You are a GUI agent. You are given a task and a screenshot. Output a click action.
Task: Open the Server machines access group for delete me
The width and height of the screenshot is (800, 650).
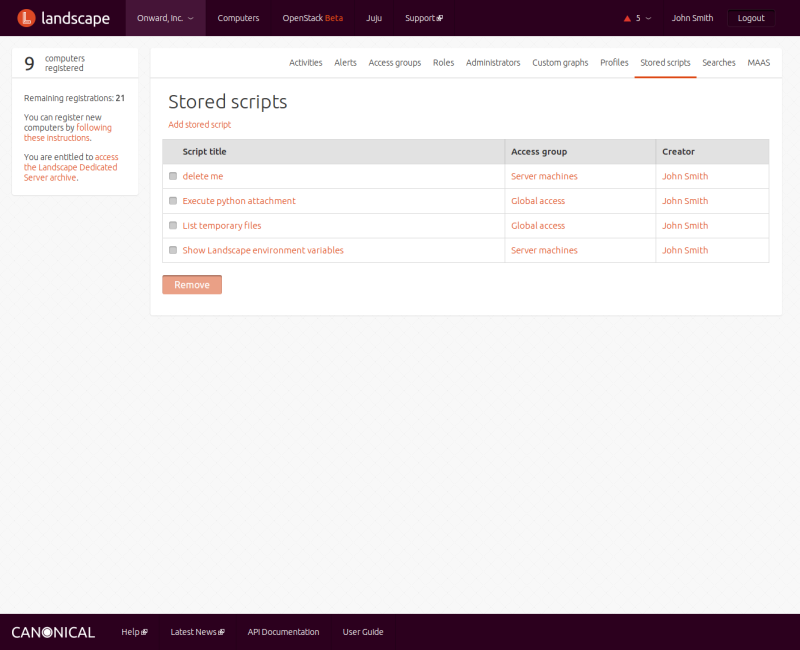pyautogui.click(x=544, y=176)
